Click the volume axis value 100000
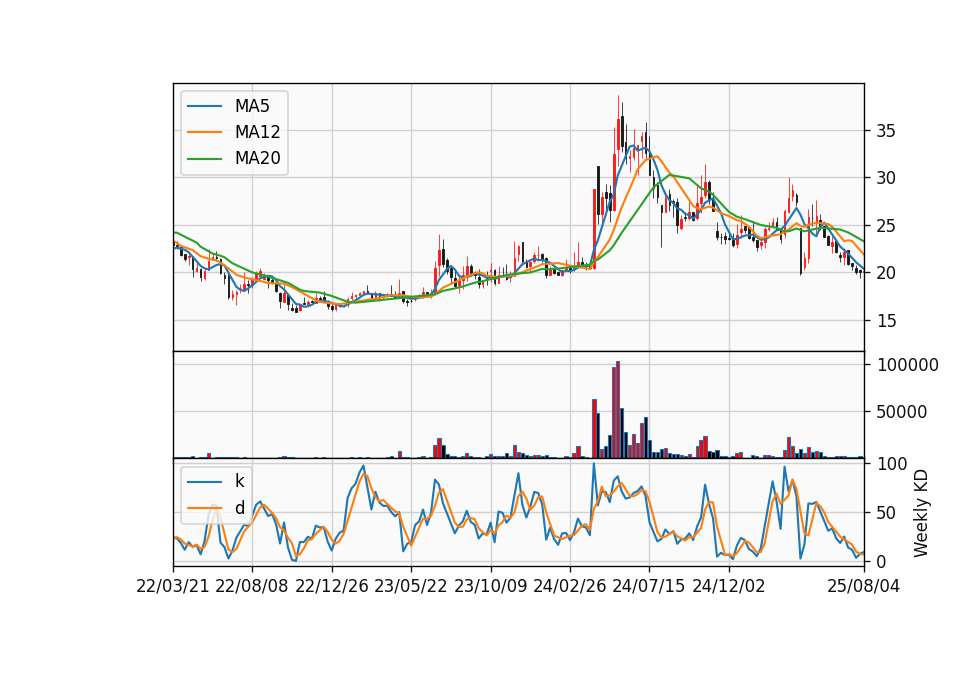The image size is (960, 690). [908, 365]
